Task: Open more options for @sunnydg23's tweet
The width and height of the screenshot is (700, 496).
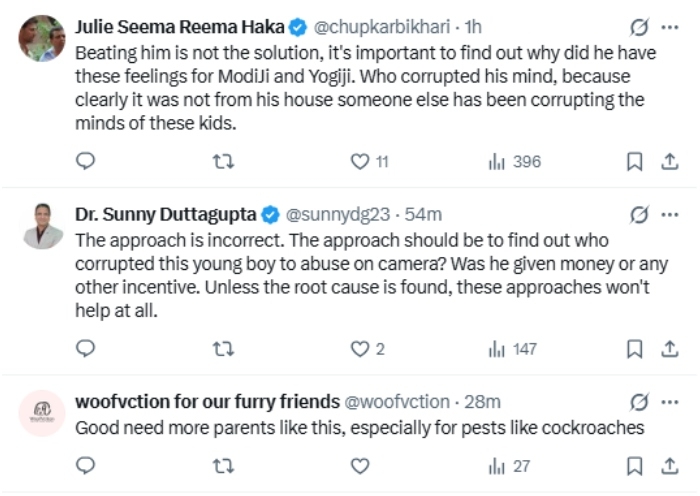Action: coord(670,215)
